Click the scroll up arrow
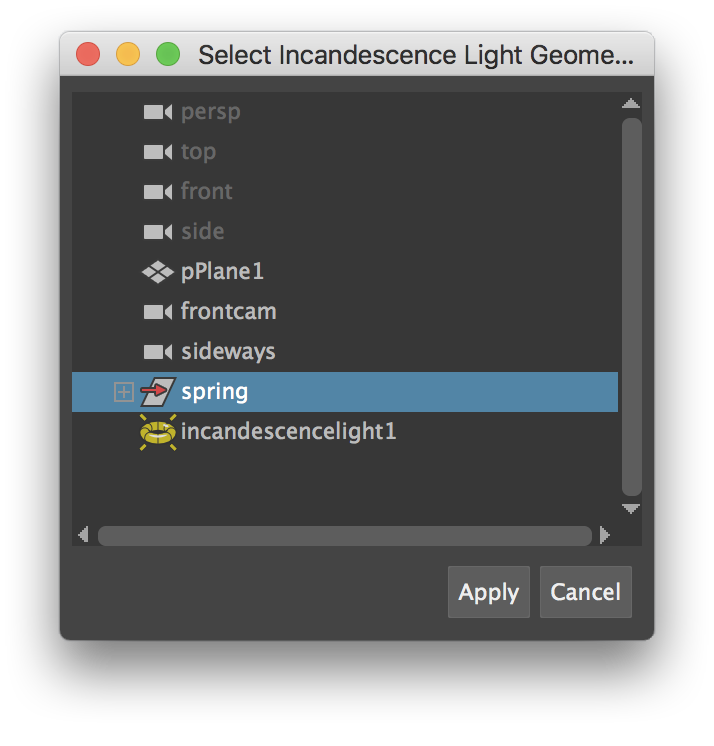This screenshot has width=714, height=746. [630, 103]
